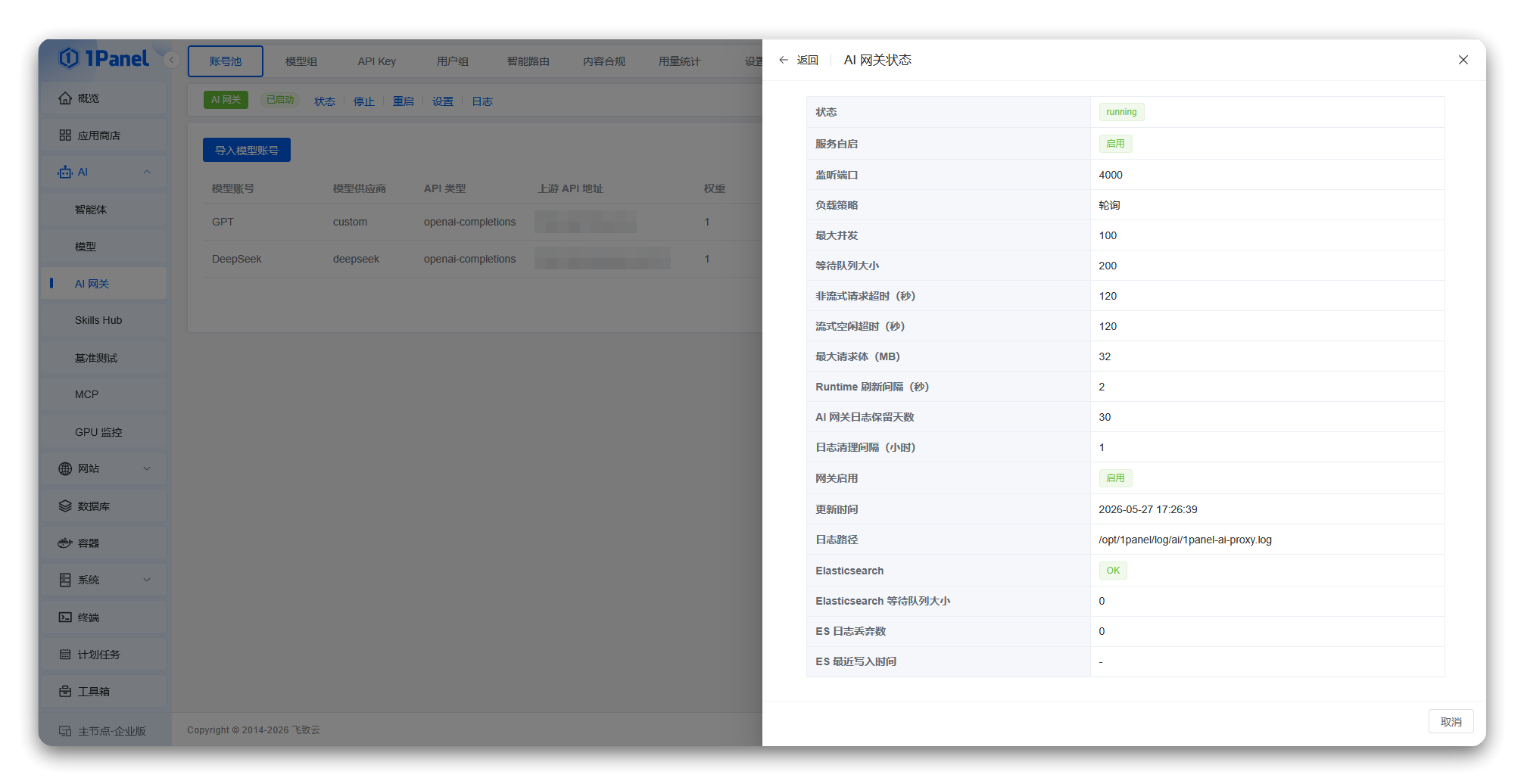Click the 应用商店 grid icon

tap(65, 135)
